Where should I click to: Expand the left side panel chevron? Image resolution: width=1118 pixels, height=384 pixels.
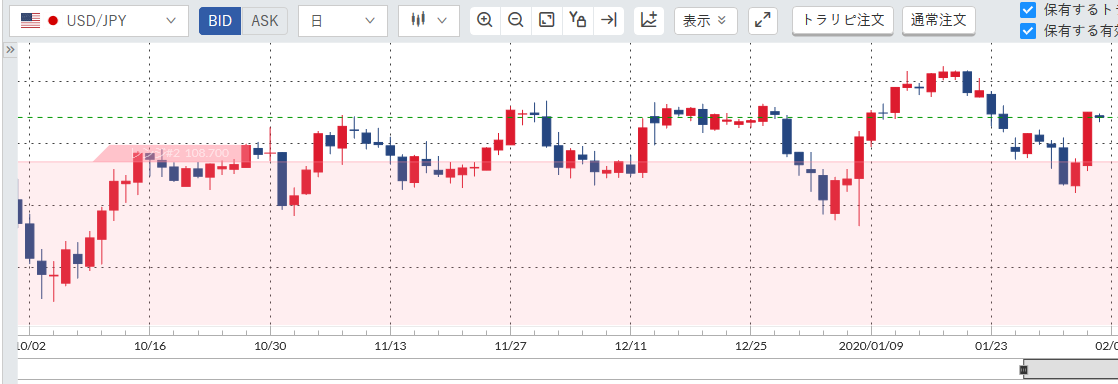(10, 50)
